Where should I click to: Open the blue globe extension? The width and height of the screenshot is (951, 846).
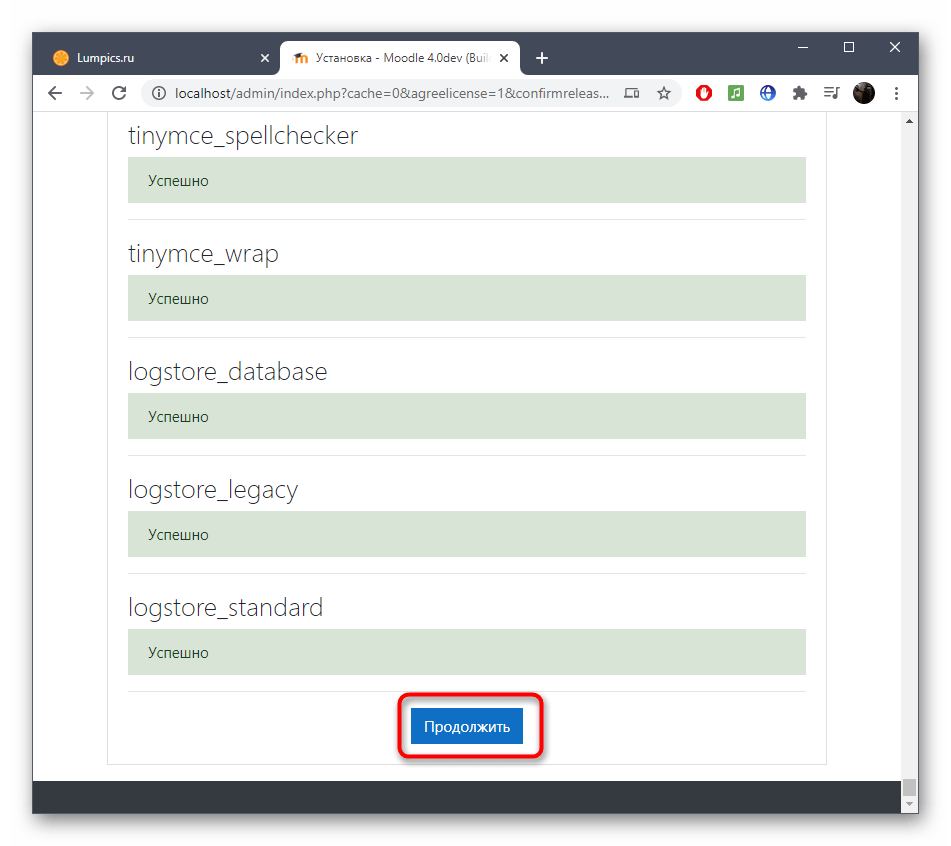768,93
